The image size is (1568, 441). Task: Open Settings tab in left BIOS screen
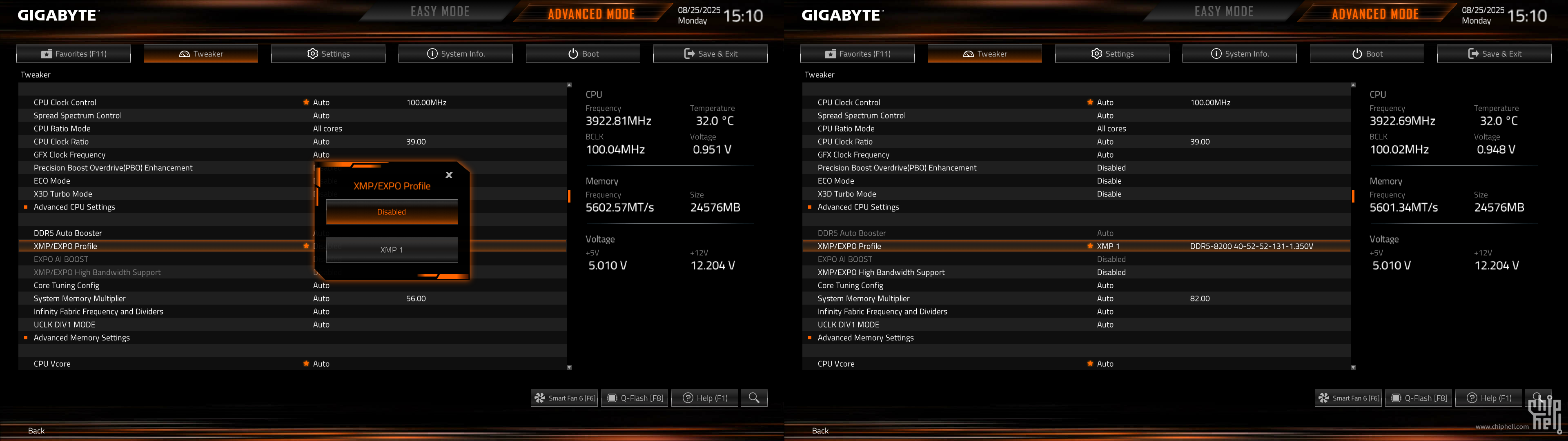328,53
